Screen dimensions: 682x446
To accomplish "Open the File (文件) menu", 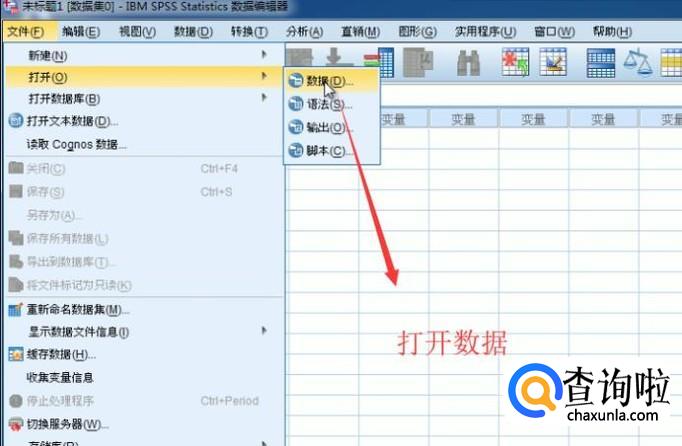I will 26,32.
